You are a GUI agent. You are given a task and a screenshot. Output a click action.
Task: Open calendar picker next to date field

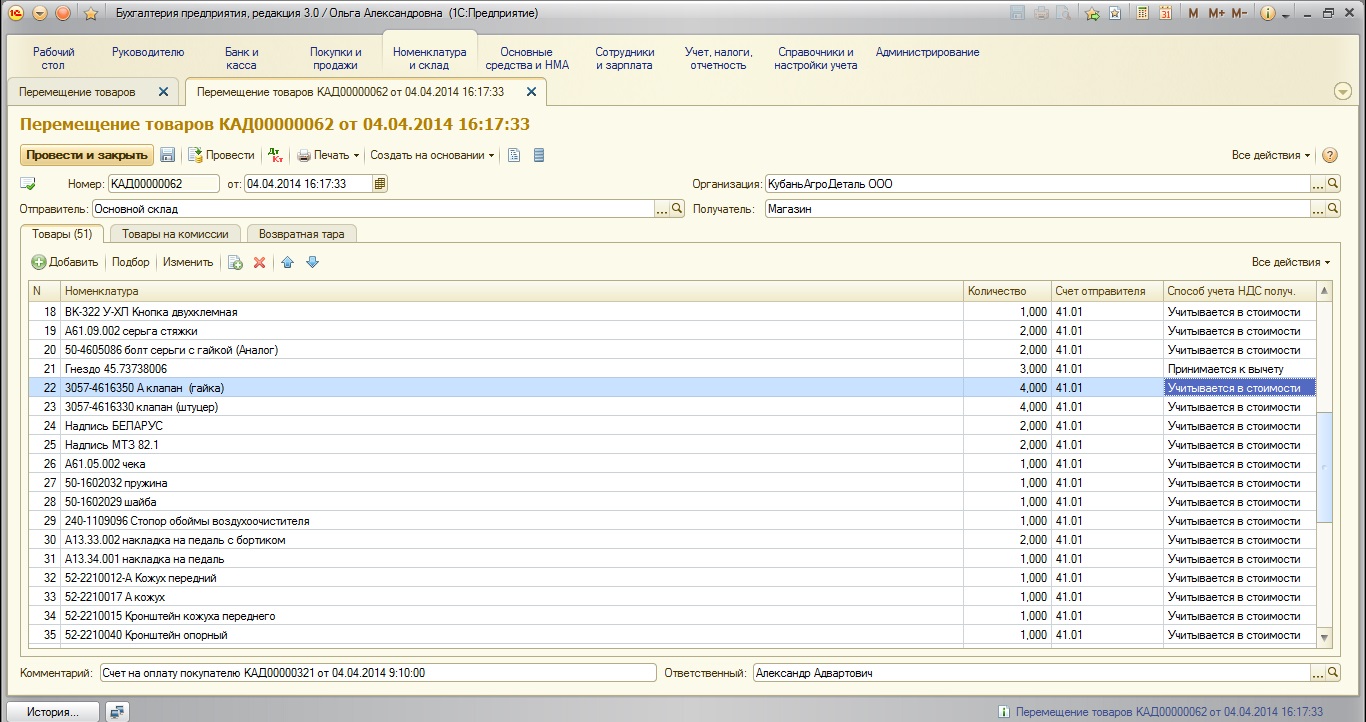[380, 184]
